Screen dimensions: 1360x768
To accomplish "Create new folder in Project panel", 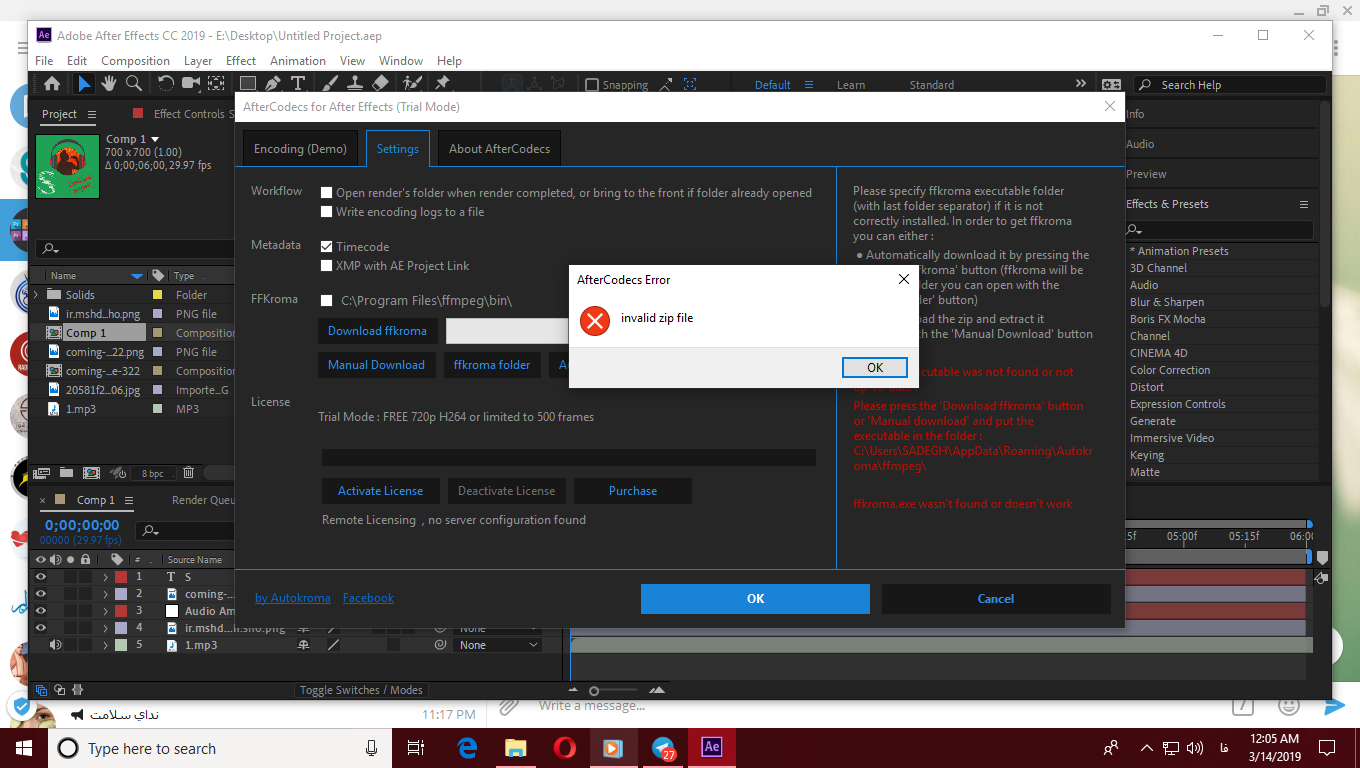I will tap(66, 472).
